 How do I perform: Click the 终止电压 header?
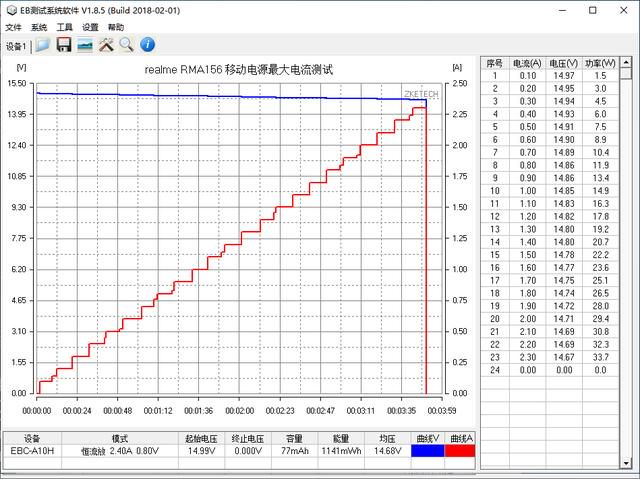pyautogui.click(x=248, y=439)
